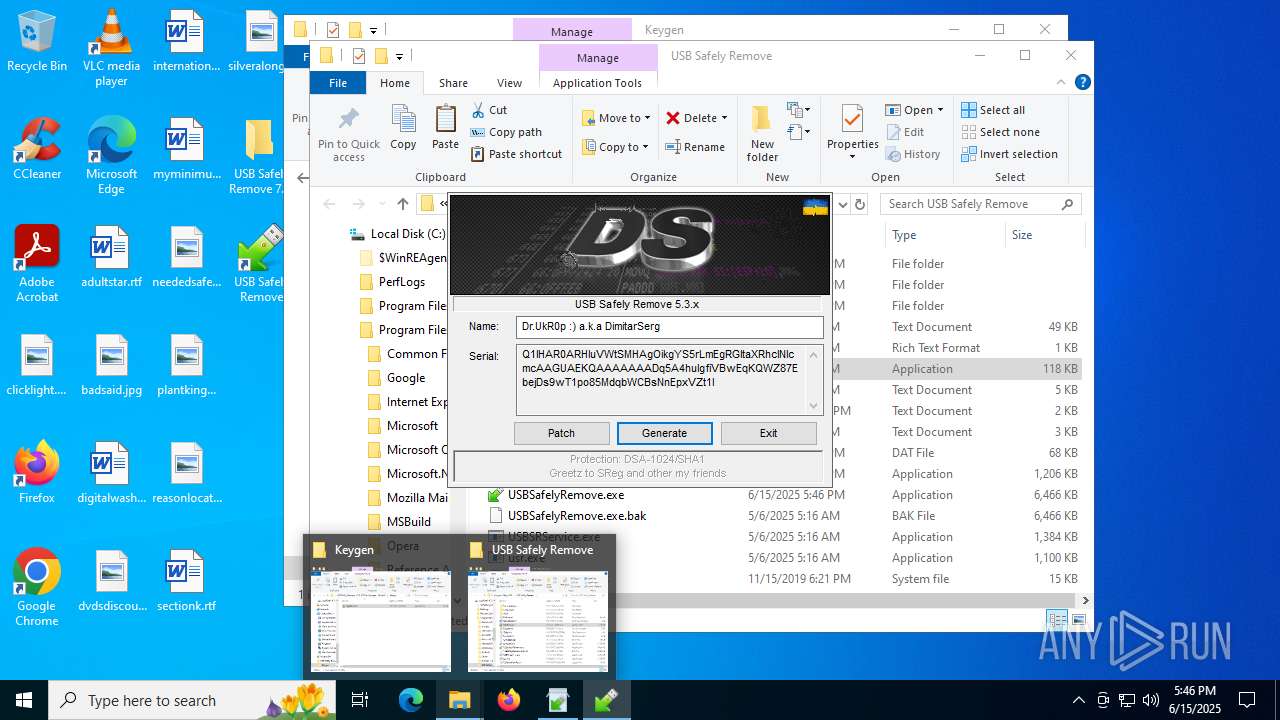
Task: Click the Windows Start button
Action: pyautogui.click(x=23, y=700)
